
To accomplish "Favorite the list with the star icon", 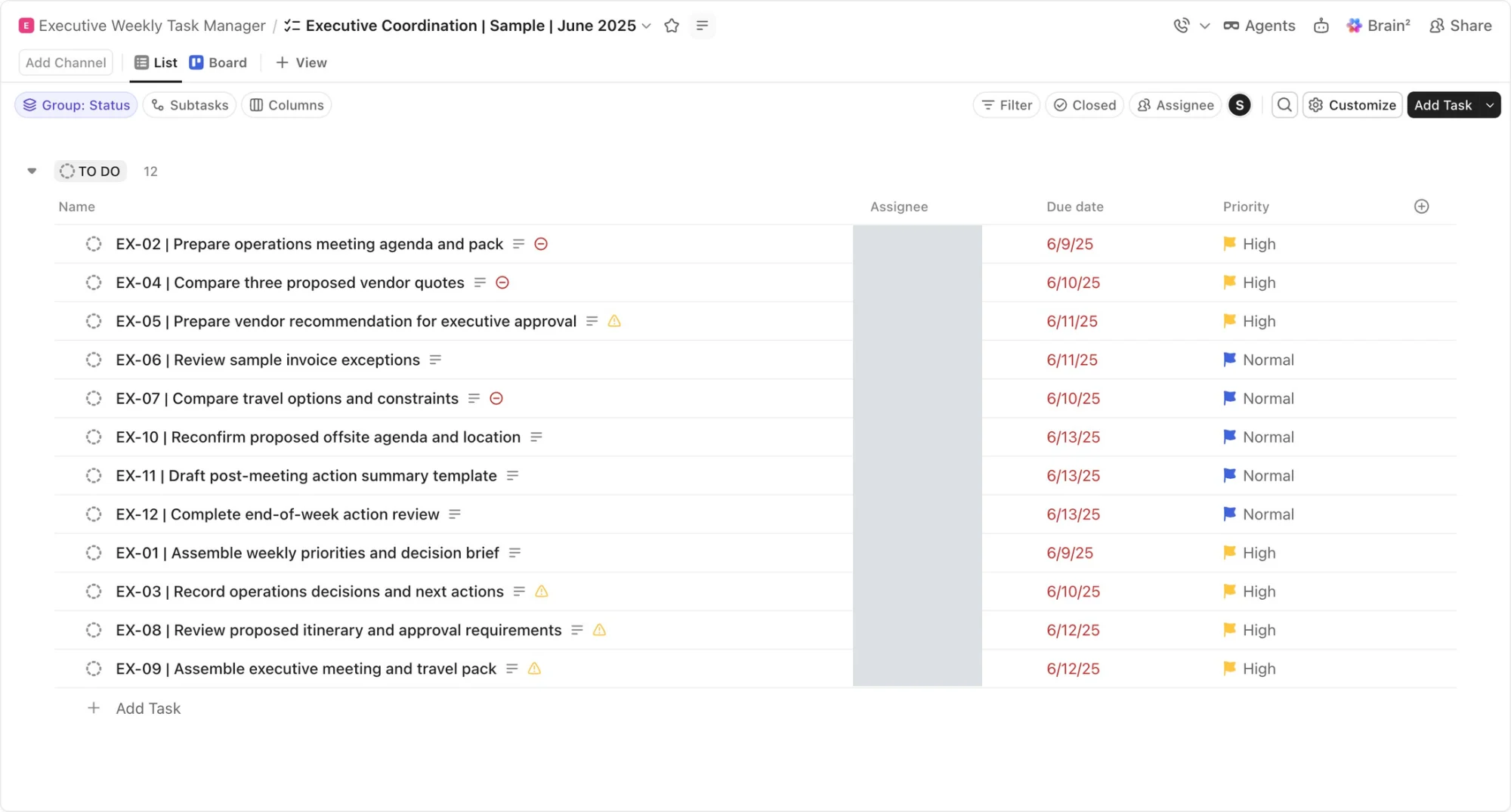I will coord(671,26).
